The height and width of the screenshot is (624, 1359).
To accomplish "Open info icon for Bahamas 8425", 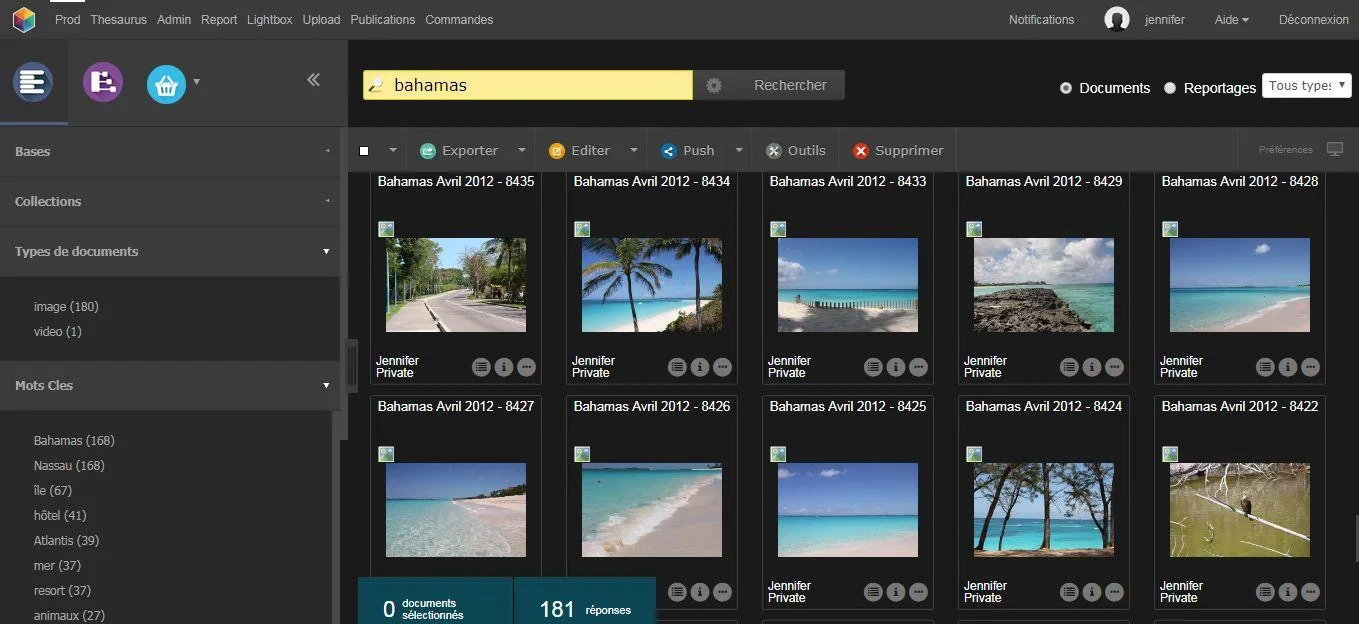I will click(x=896, y=592).
